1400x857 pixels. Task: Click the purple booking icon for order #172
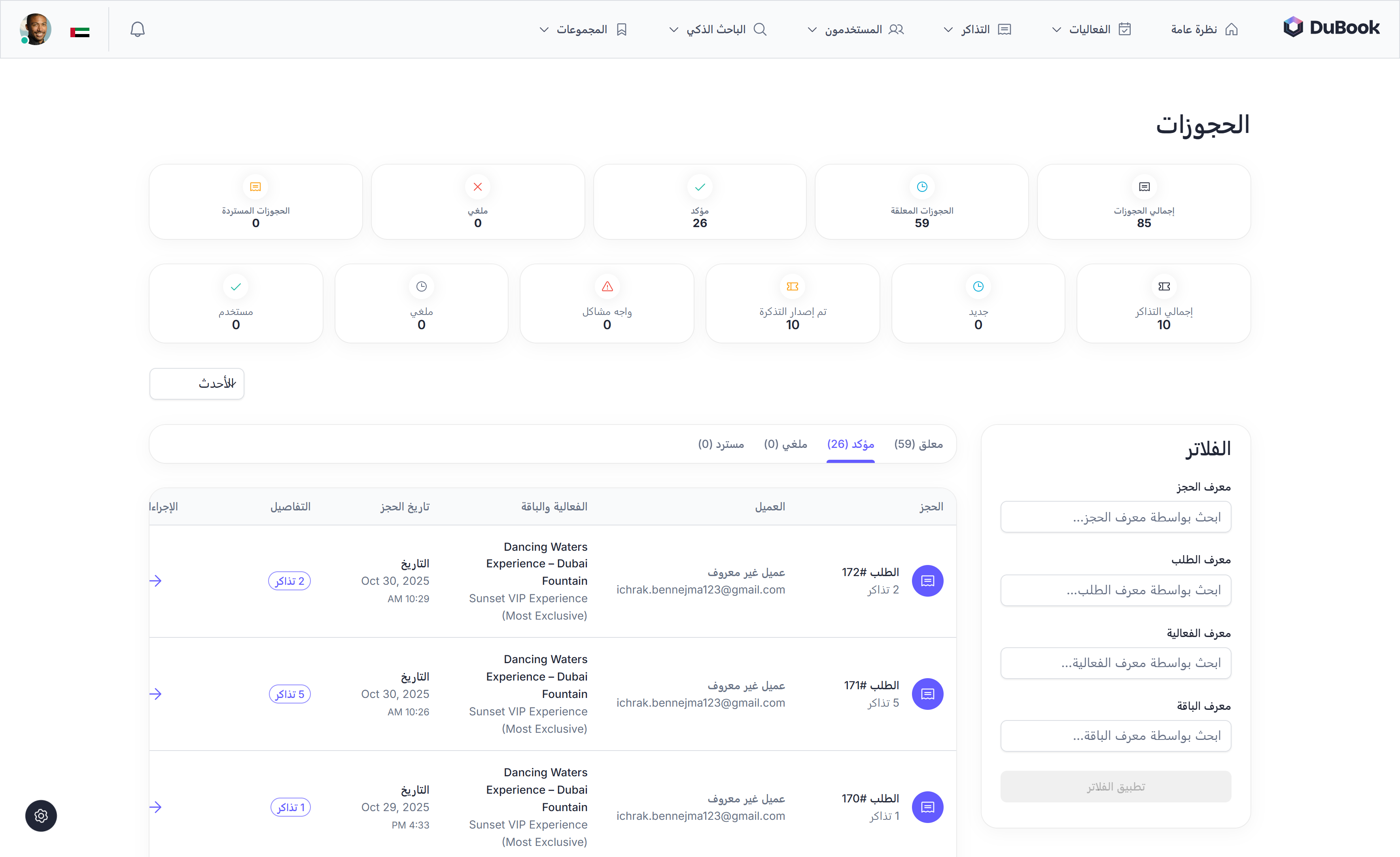(927, 580)
